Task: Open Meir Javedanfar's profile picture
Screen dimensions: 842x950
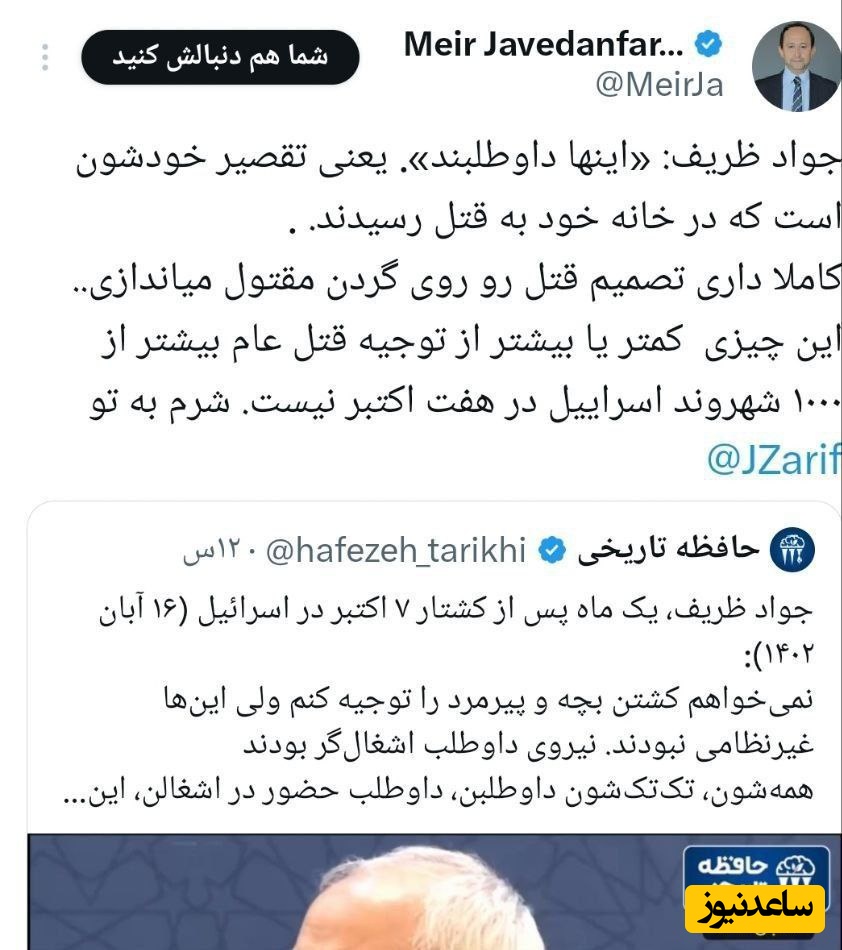Action: coord(796,66)
